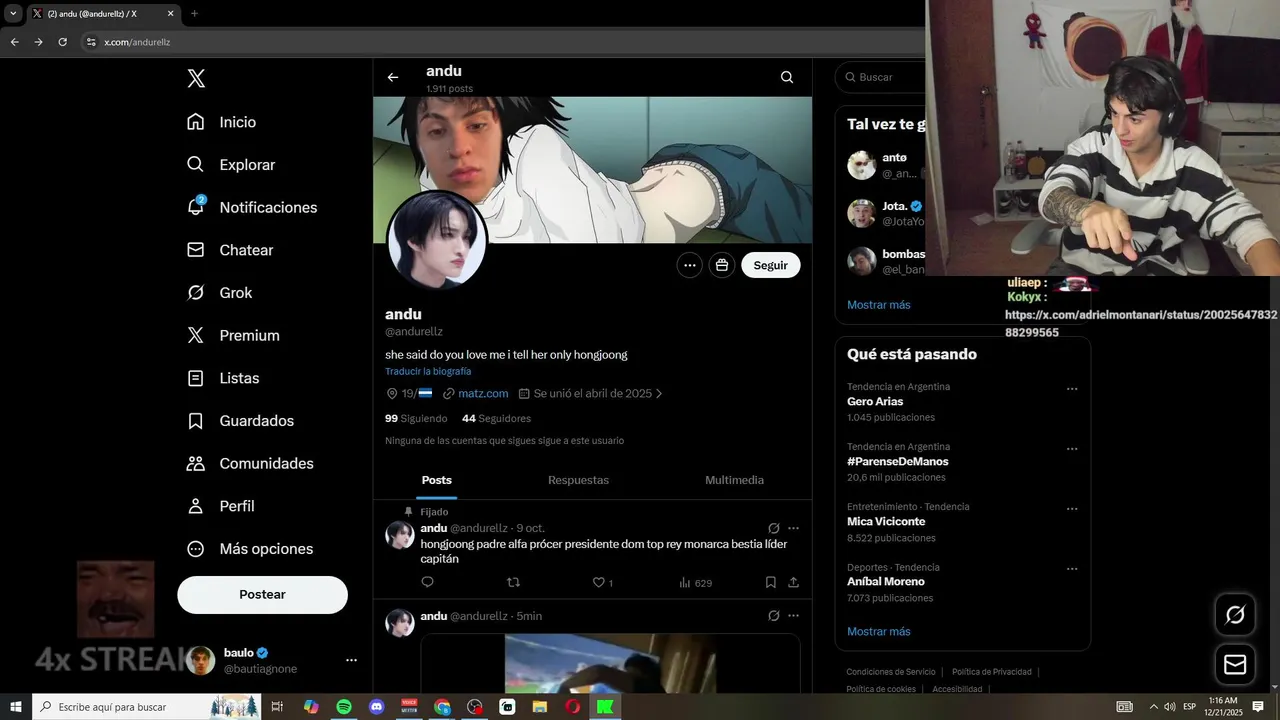Click the gift Premium icon on the profile
Screen dimensions: 1280x720
point(722,265)
